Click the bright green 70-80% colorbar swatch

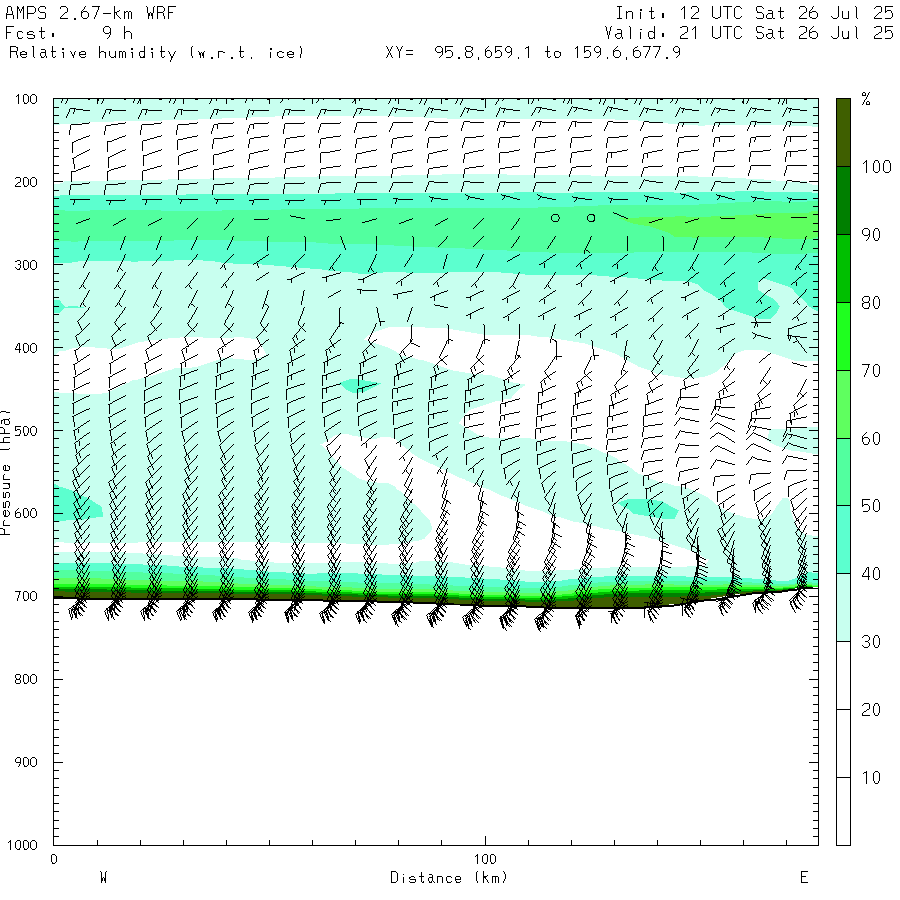(x=843, y=336)
